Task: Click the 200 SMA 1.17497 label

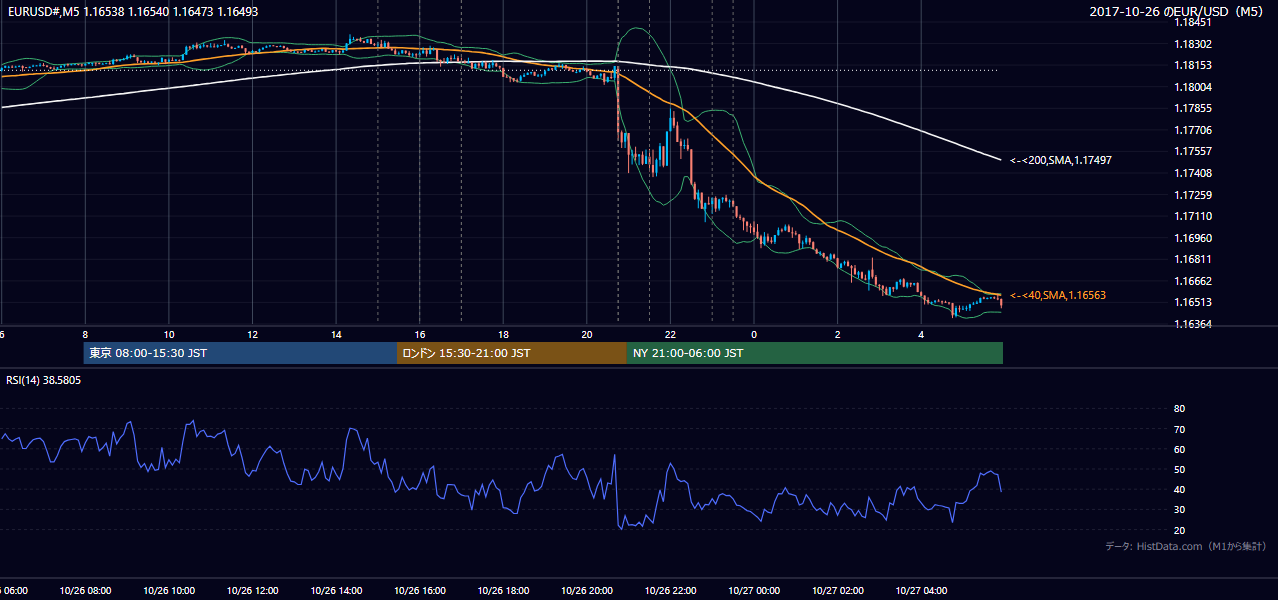Action: (1061, 160)
